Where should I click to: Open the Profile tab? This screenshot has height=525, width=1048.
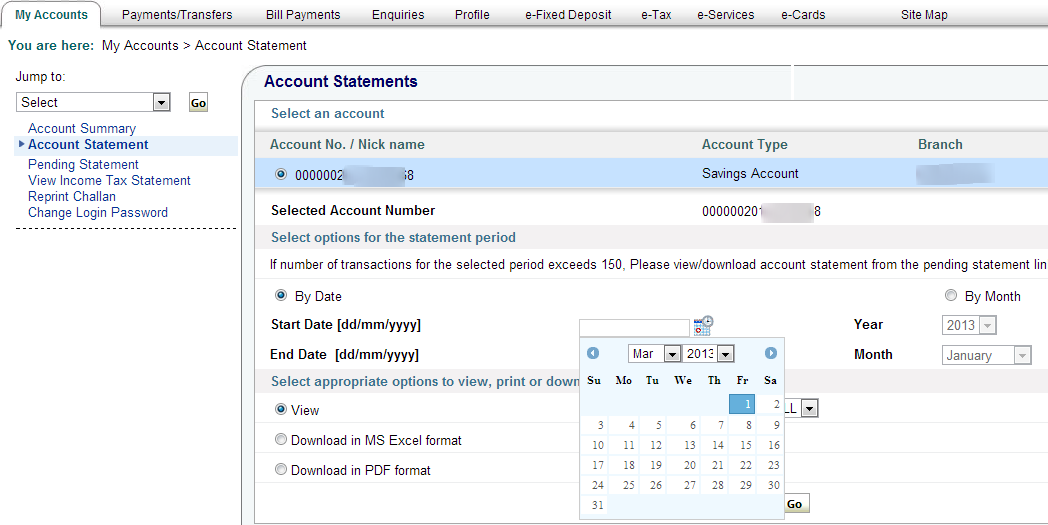point(473,15)
